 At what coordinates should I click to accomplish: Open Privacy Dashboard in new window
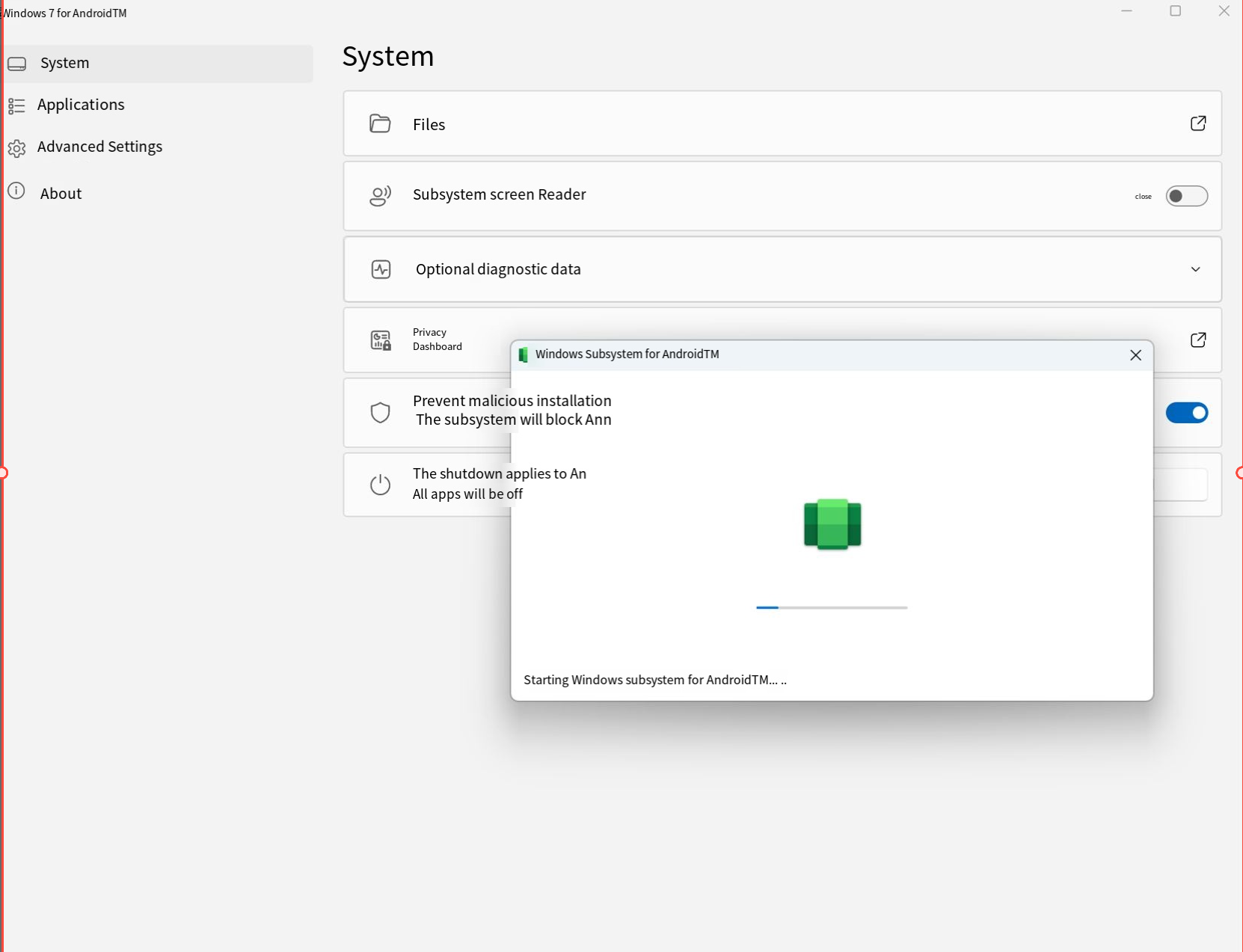1198,340
